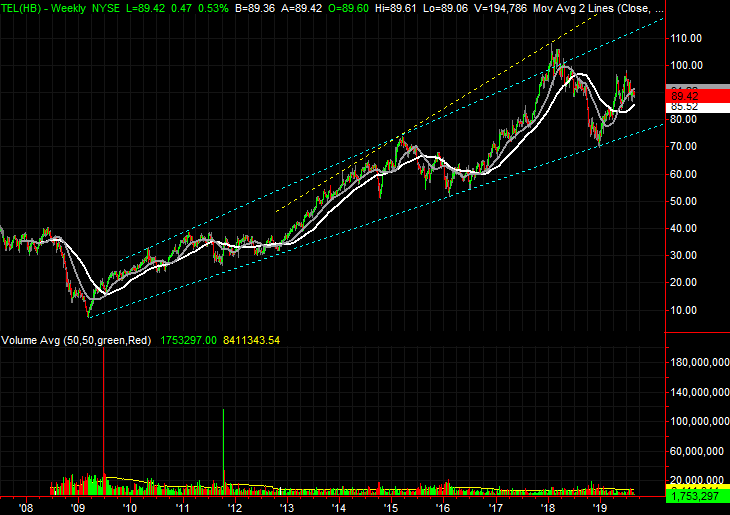Click the 30.00 price axis label
Screen dimensions: 730x515
click(683, 255)
